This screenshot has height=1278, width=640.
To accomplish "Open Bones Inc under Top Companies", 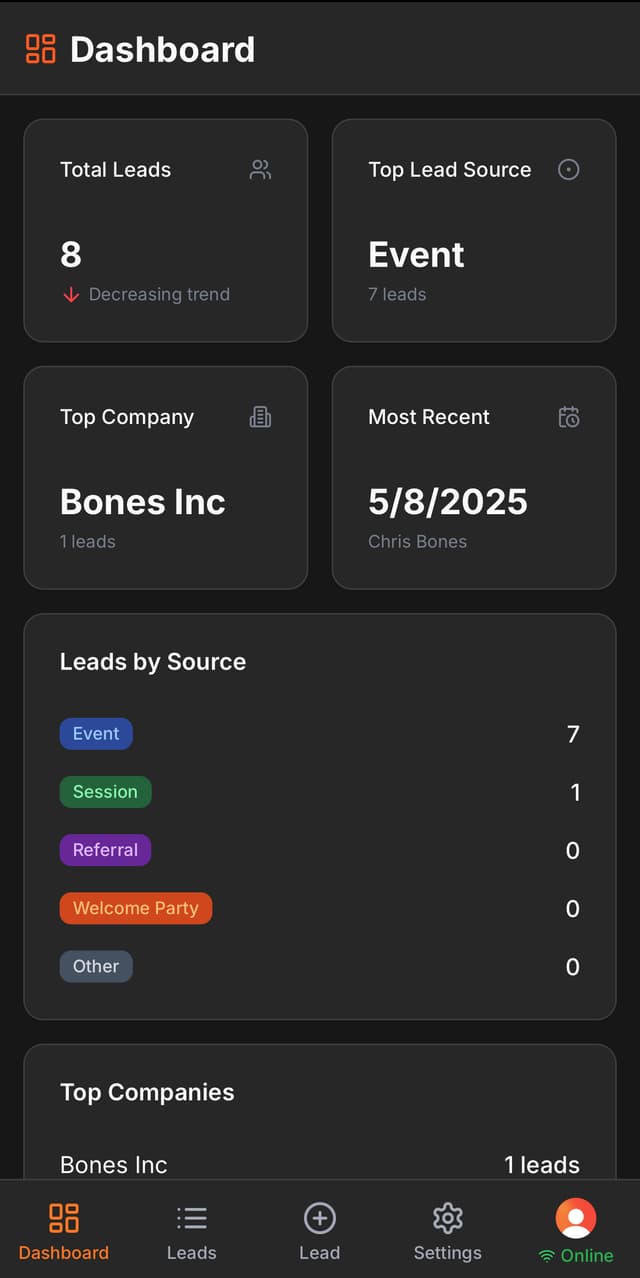I will (x=113, y=1164).
